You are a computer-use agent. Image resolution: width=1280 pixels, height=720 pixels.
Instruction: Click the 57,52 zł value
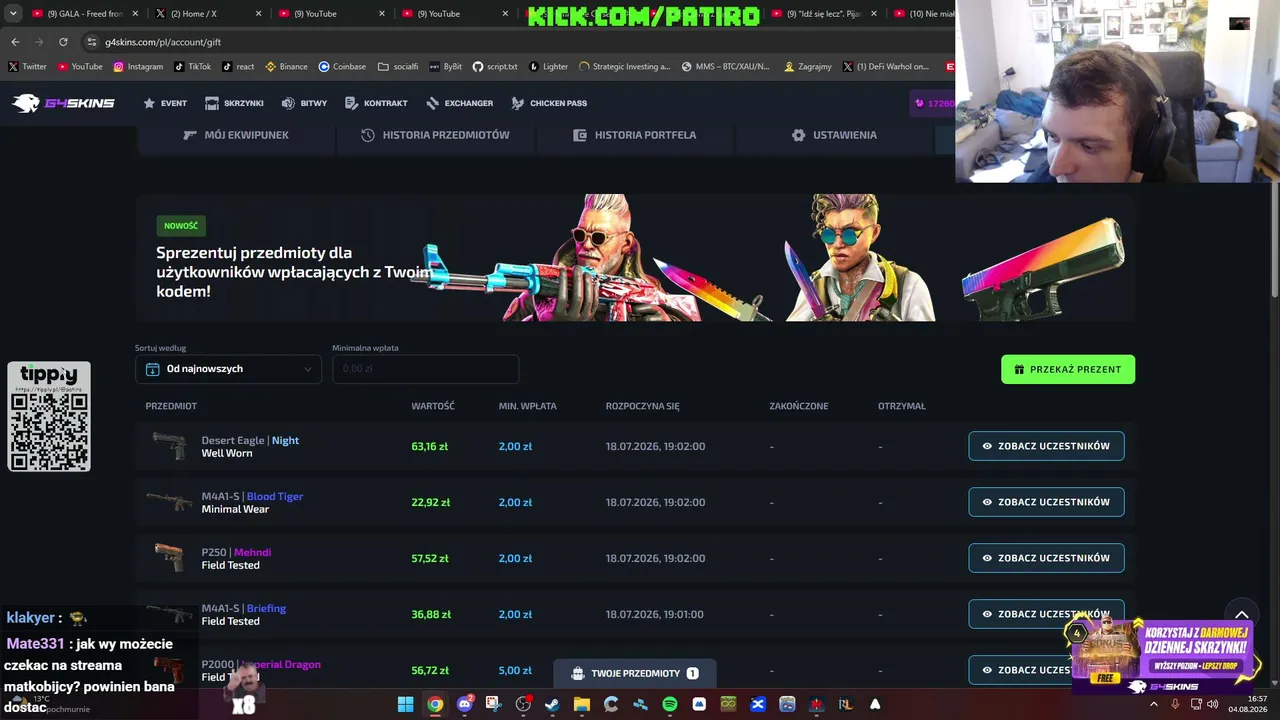click(430, 558)
